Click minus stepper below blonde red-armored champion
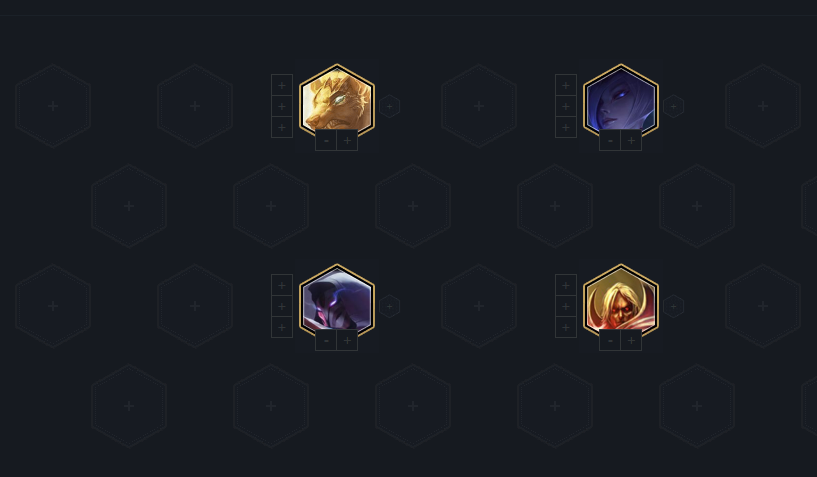This screenshot has height=477, width=817. click(x=610, y=340)
